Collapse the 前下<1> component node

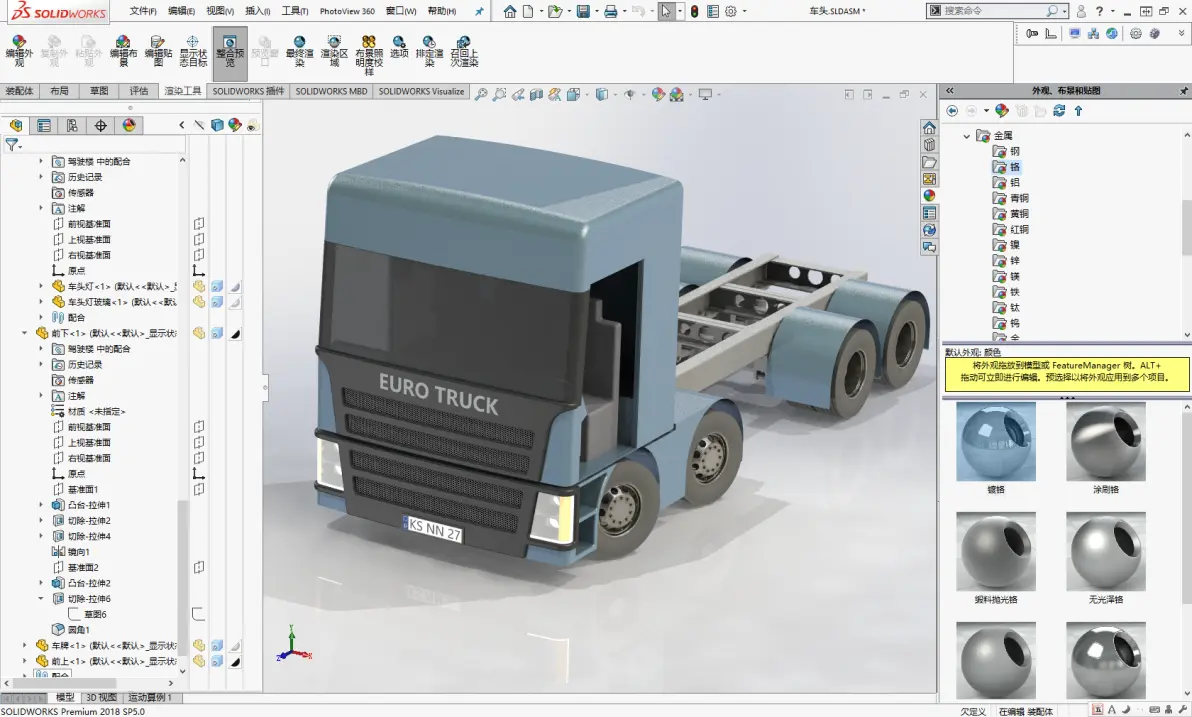click(x=25, y=333)
